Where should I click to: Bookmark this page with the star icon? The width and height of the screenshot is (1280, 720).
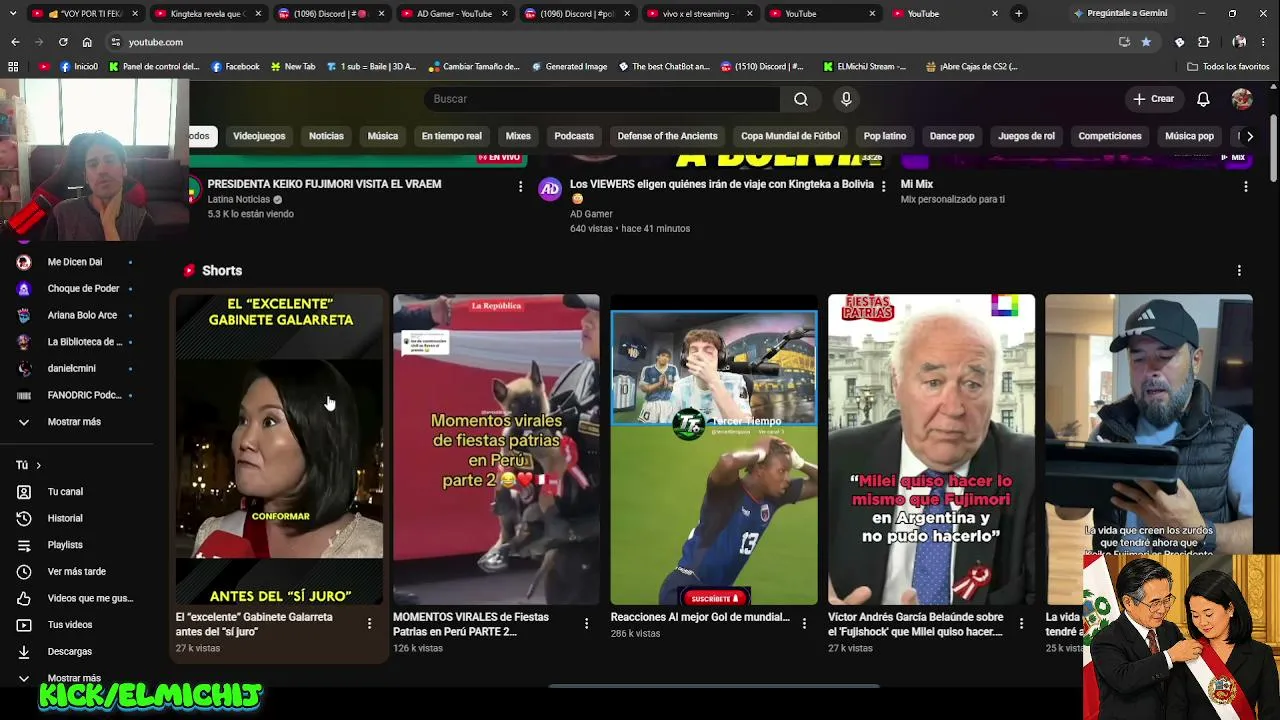1146,42
